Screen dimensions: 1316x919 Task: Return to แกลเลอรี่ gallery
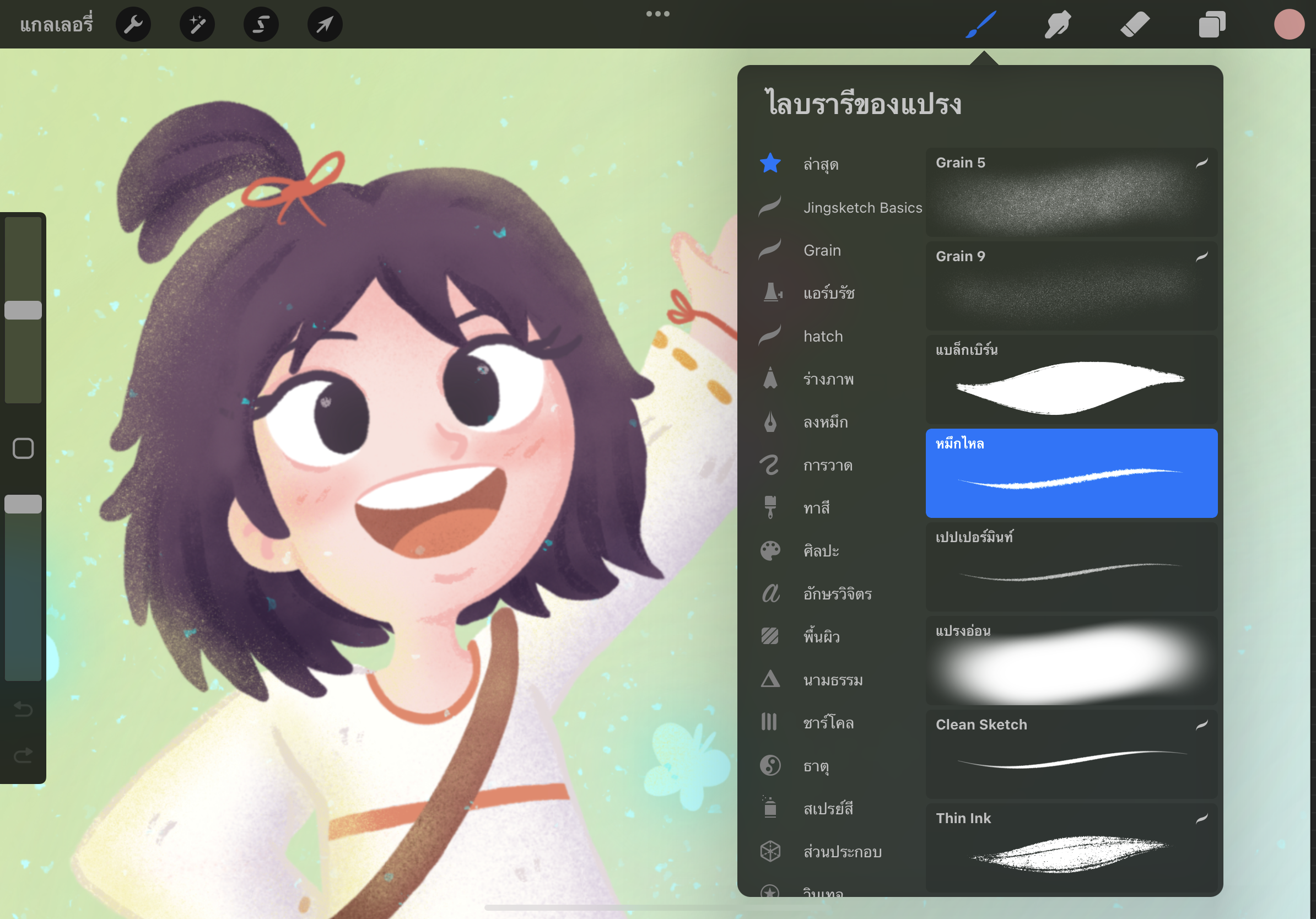[x=56, y=25]
